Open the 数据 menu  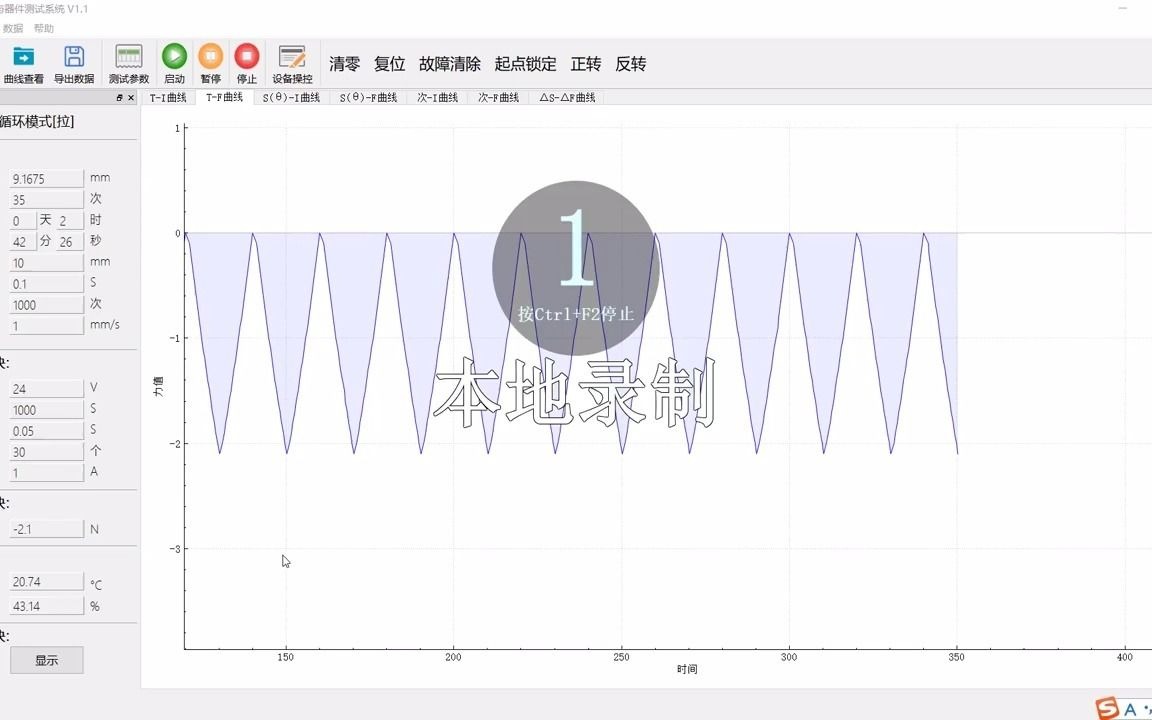pyautogui.click(x=12, y=27)
